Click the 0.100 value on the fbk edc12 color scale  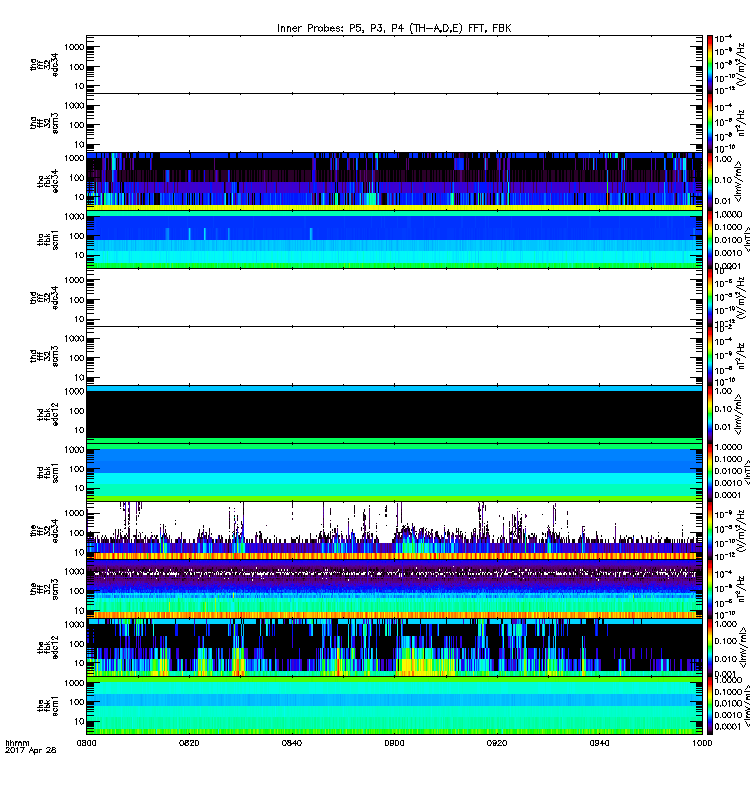pos(726,641)
